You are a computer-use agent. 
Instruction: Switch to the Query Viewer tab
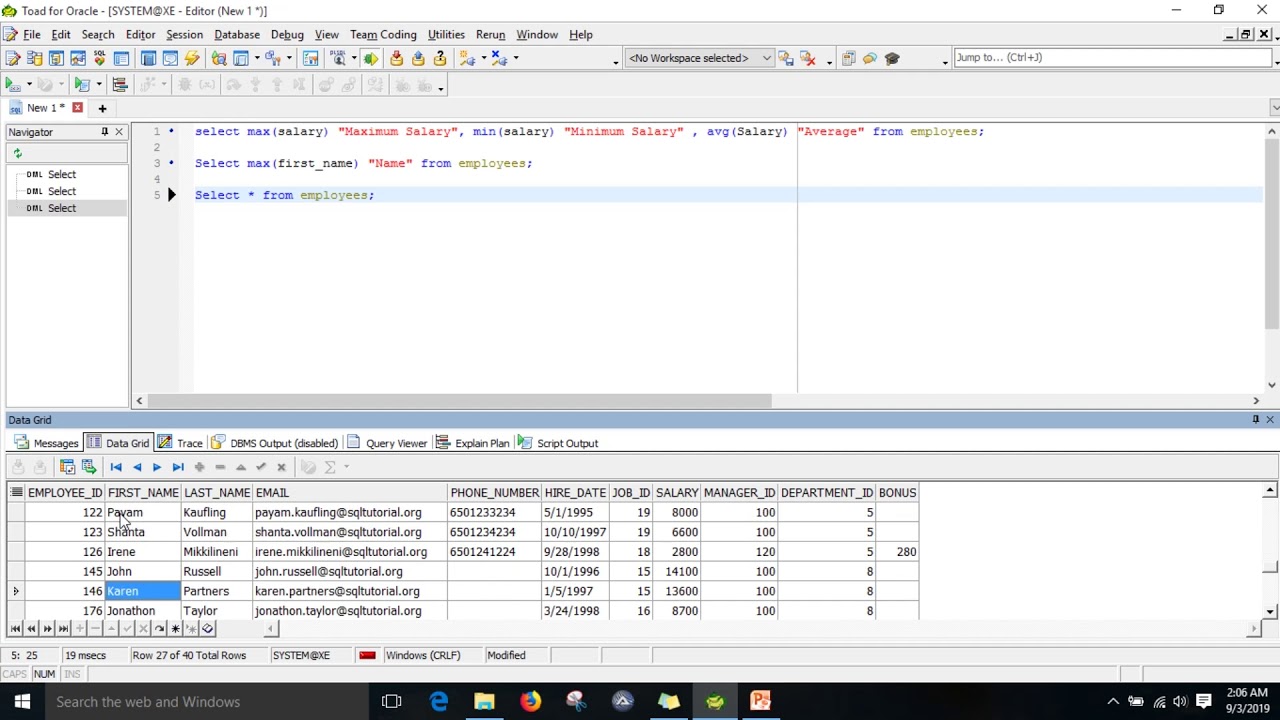coord(387,443)
